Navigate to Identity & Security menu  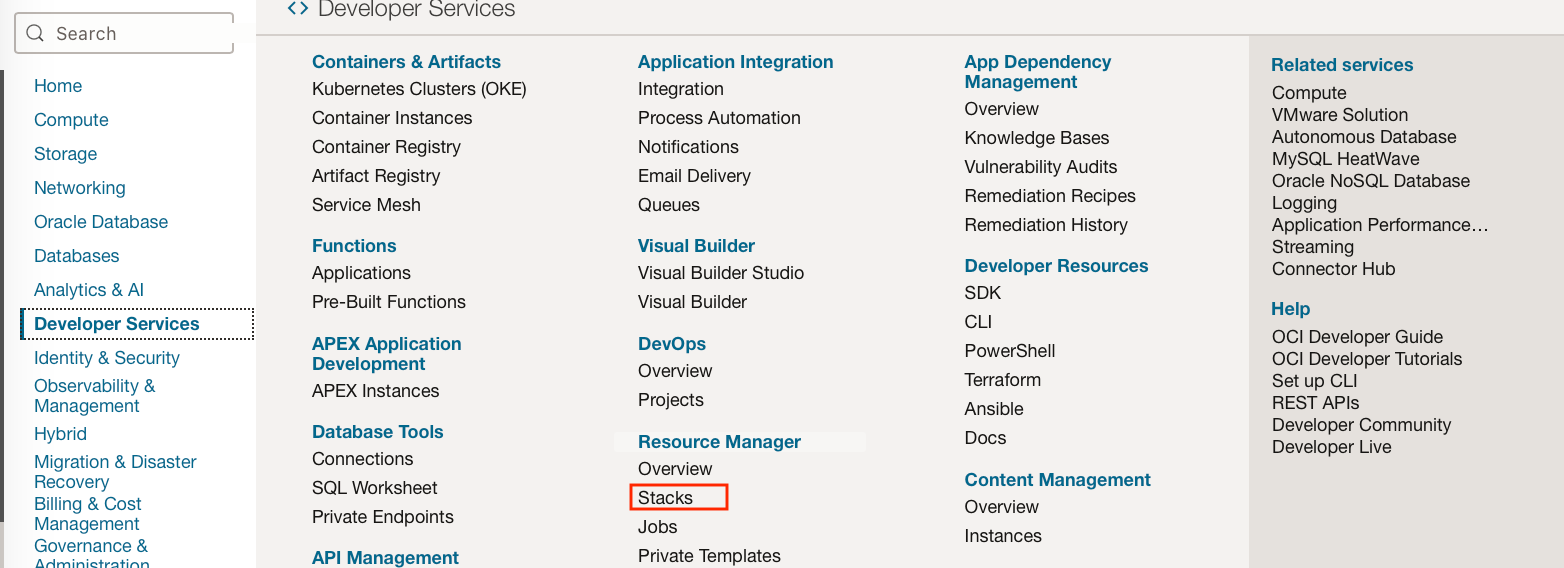[107, 358]
